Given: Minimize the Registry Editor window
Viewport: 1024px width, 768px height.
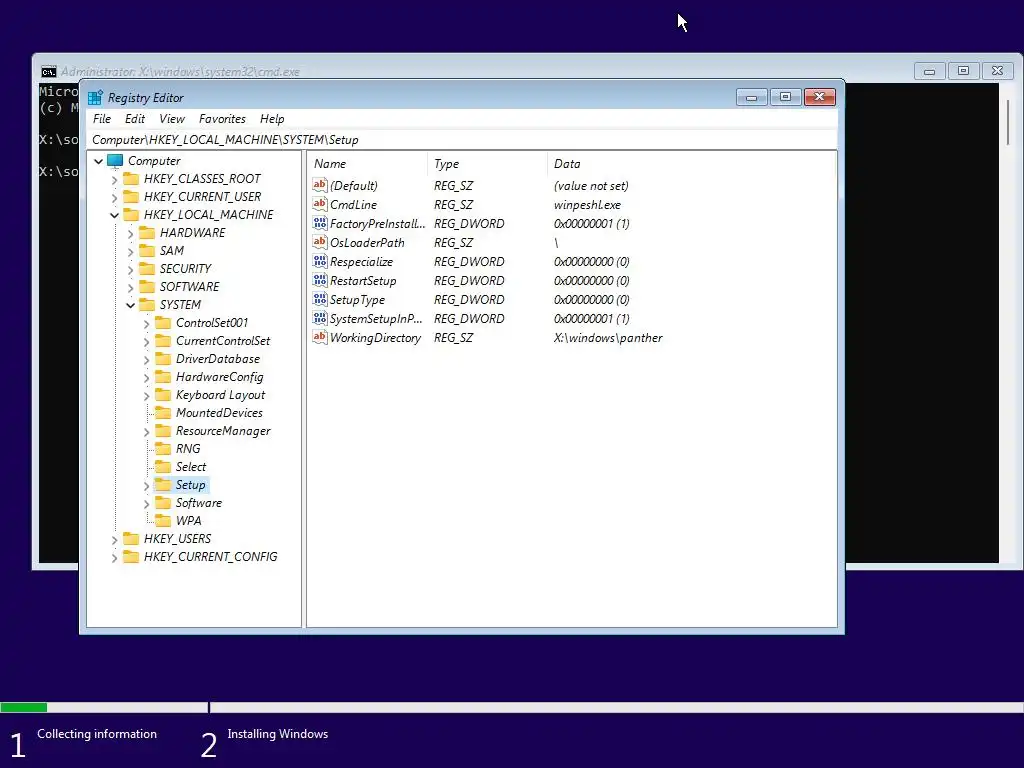Looking at the screenshot, I should tap(751, 97).
